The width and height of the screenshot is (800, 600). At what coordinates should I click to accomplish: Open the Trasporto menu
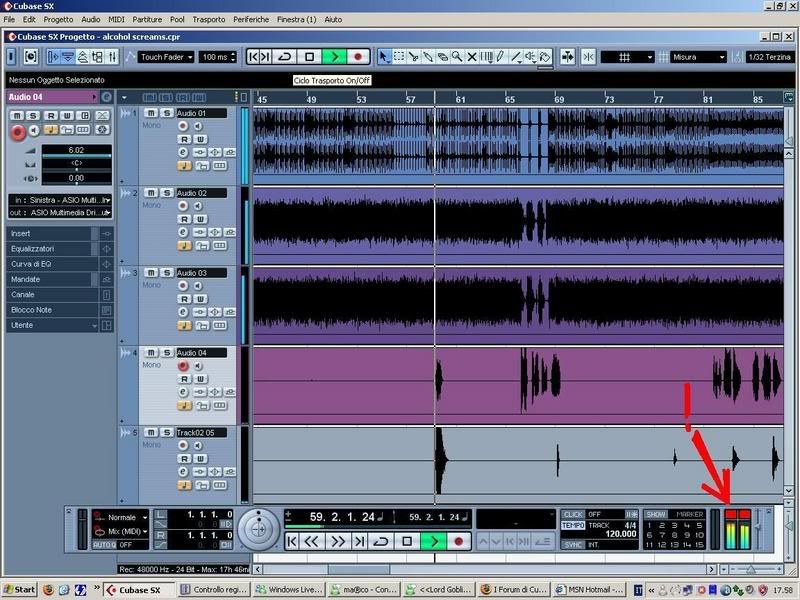click(209, 19)
